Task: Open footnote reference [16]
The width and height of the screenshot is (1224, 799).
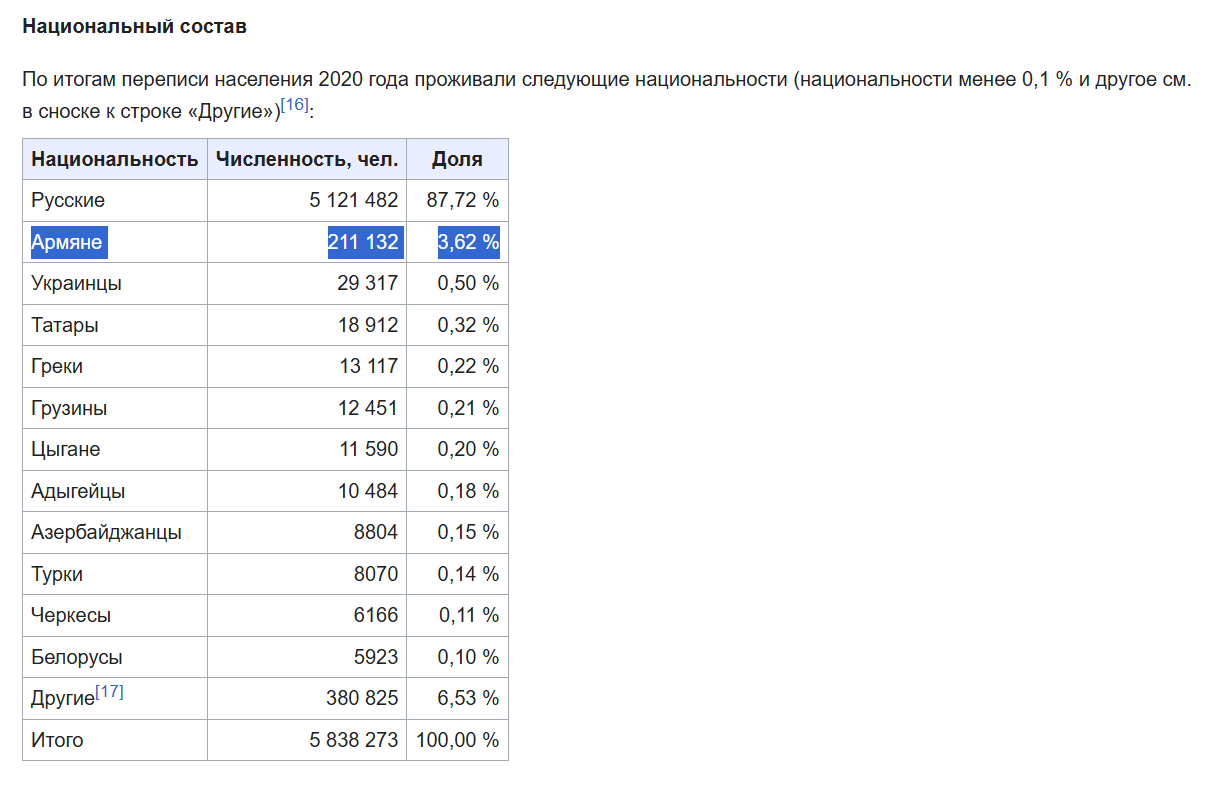Action: point(294,105)
